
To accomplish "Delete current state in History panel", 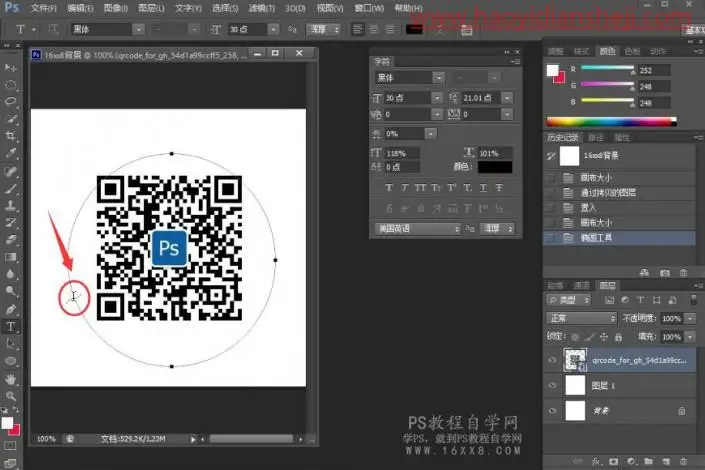I will (683, 273).
